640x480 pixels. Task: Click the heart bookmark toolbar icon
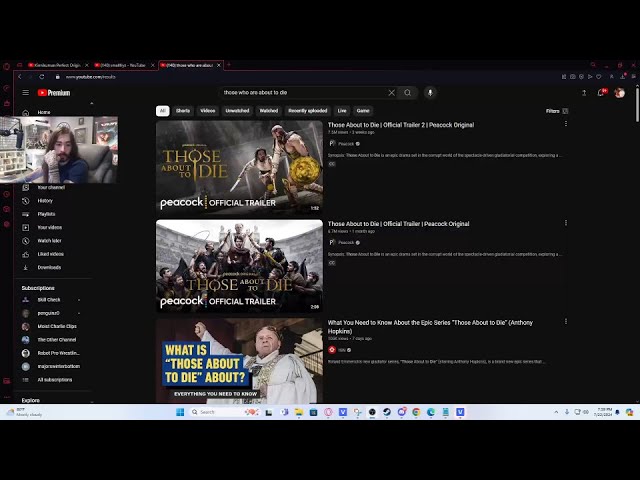(599, 76)
